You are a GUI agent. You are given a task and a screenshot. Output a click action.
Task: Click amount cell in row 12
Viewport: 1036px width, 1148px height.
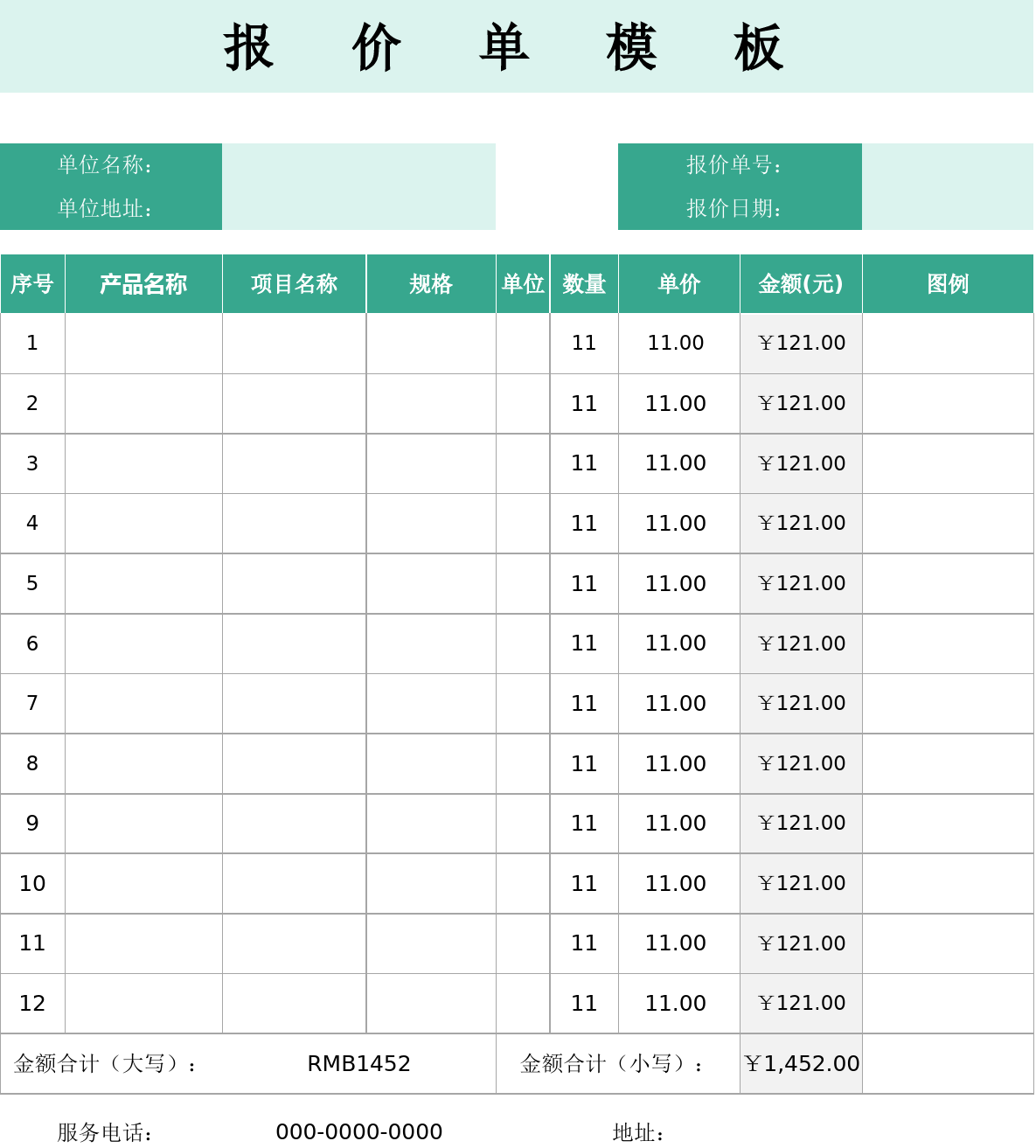[x=801, y=1004]
